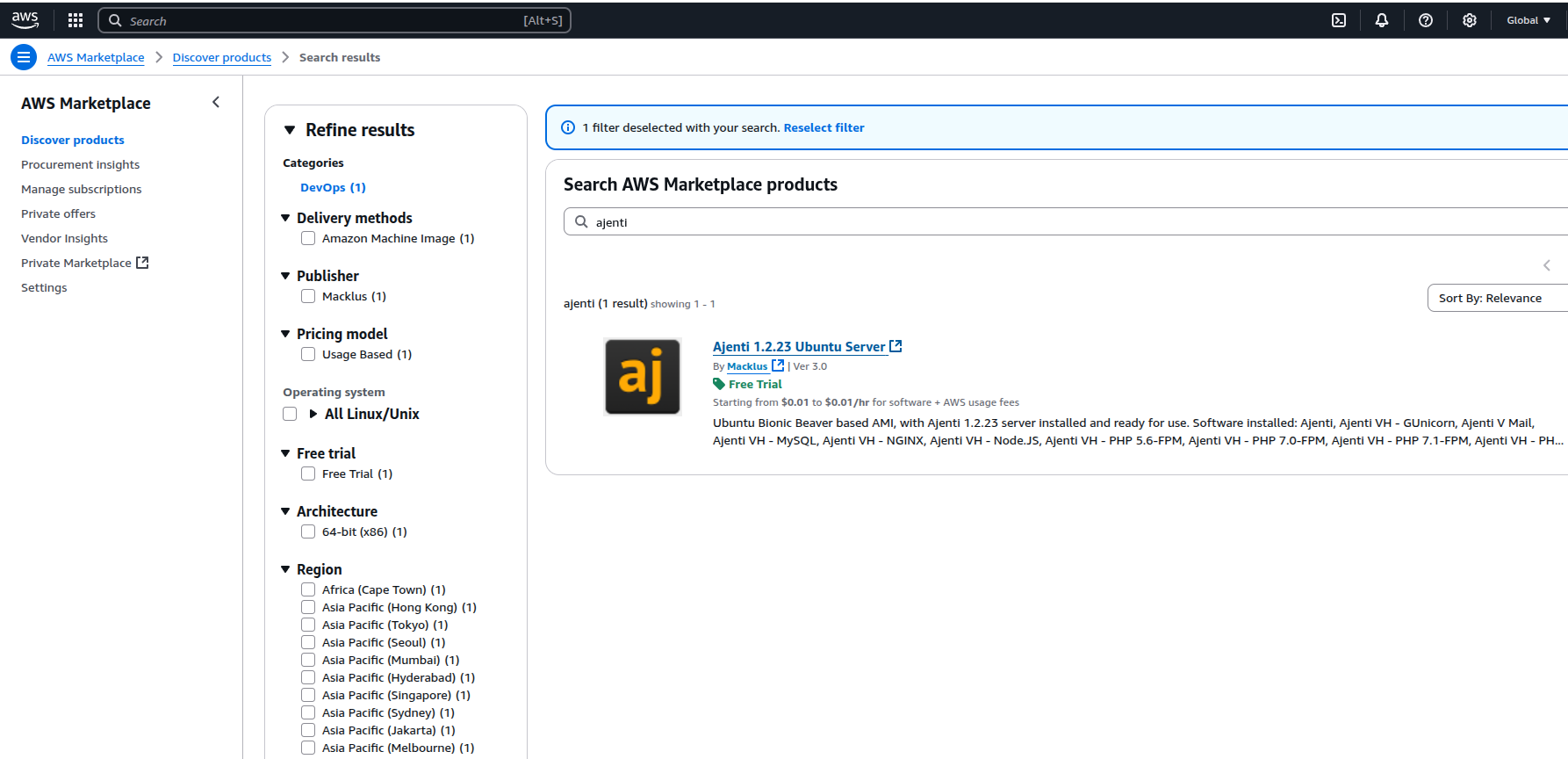Viewport: 1568px width, 759px height.
Task: Click the Discover products breadcrumb link
Action: pyautogui.click(x=222, y=57)
